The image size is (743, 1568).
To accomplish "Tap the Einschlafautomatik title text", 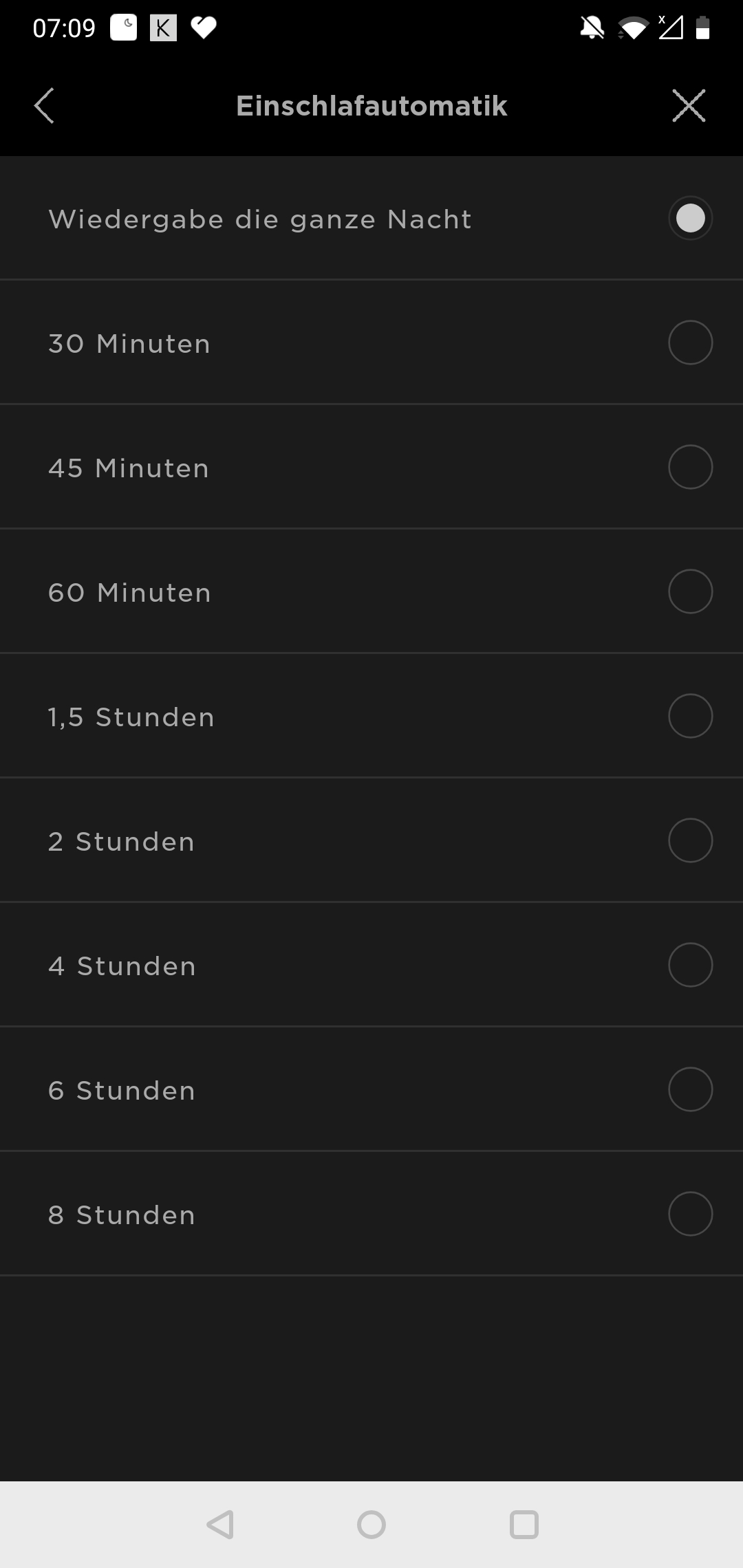I will click(x=371, y=106).
